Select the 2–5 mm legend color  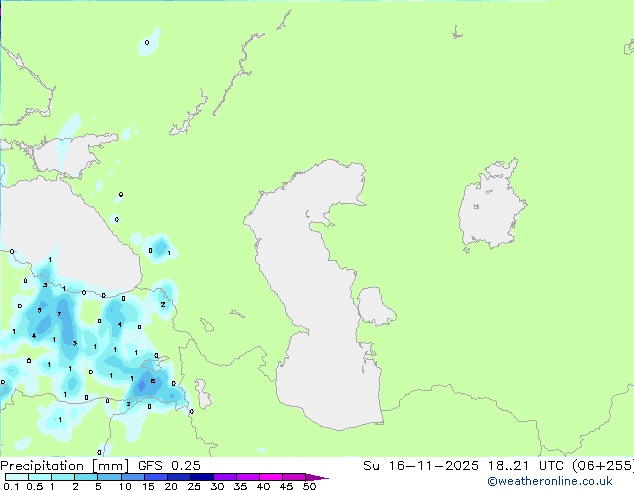click(x=86, y=477)
